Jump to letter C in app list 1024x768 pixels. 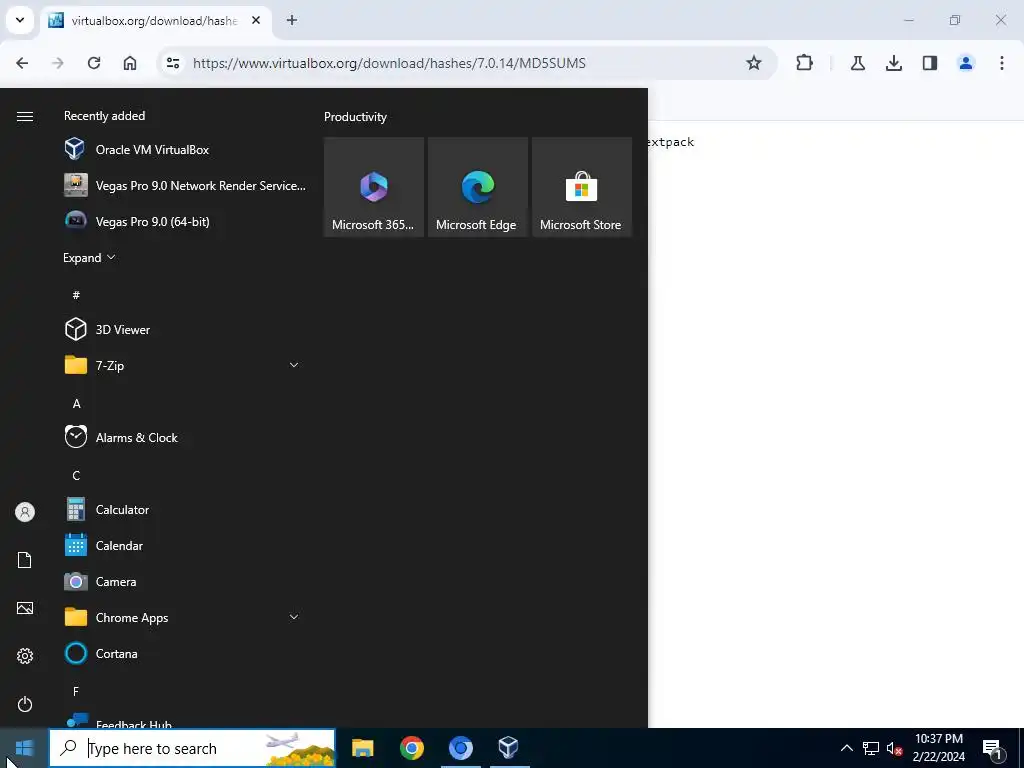click(76, 475)
